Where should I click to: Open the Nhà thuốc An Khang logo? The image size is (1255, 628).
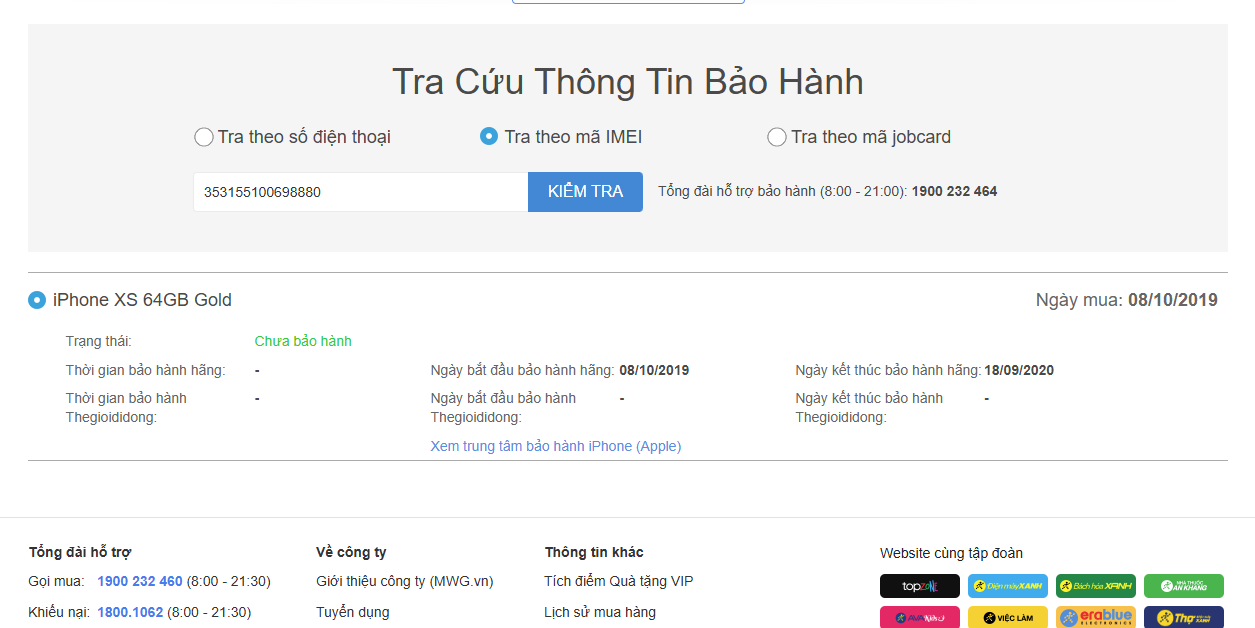point(1183,586)
